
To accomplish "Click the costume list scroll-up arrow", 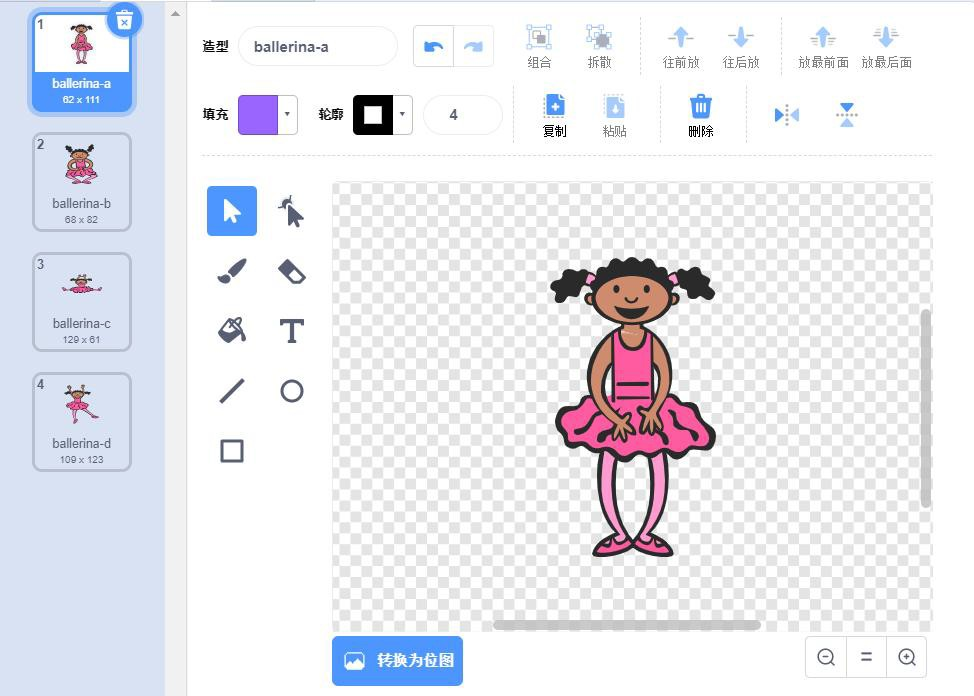I will tap(176, 14).
